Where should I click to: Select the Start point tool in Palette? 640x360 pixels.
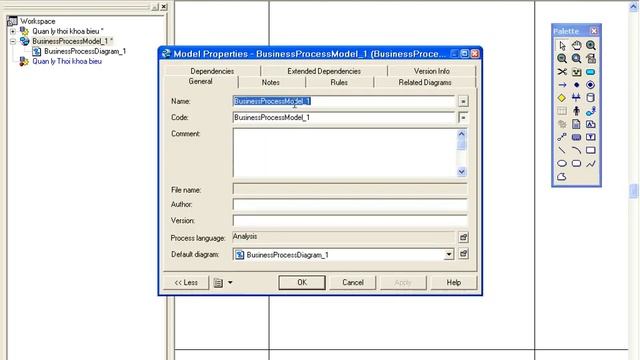[576, 85]
